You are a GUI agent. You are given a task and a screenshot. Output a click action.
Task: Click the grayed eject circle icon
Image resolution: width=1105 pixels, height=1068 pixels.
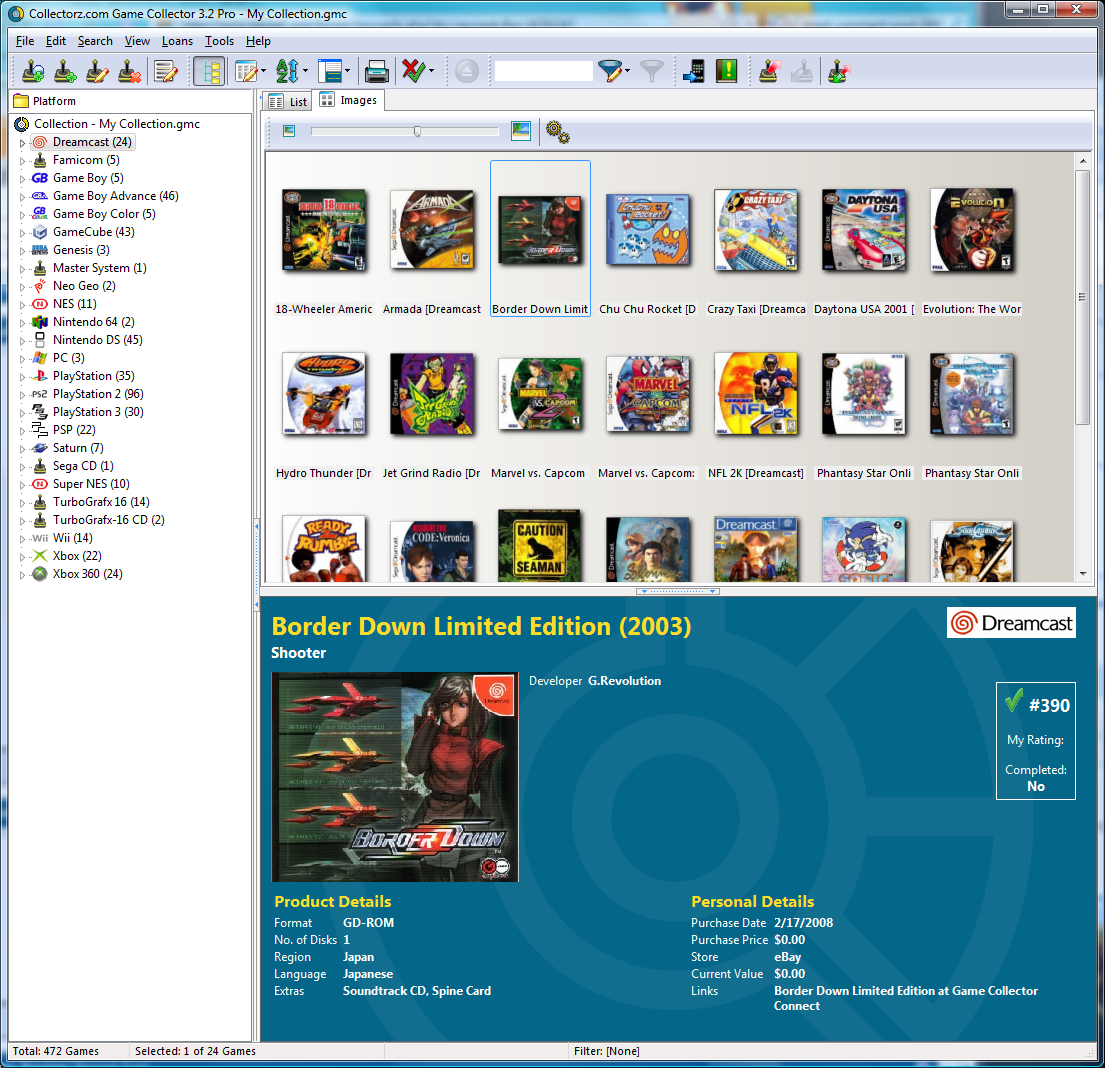(467, 71)
